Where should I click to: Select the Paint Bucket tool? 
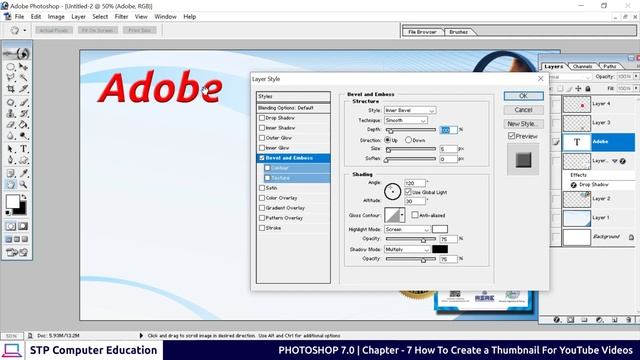(23, 124)
